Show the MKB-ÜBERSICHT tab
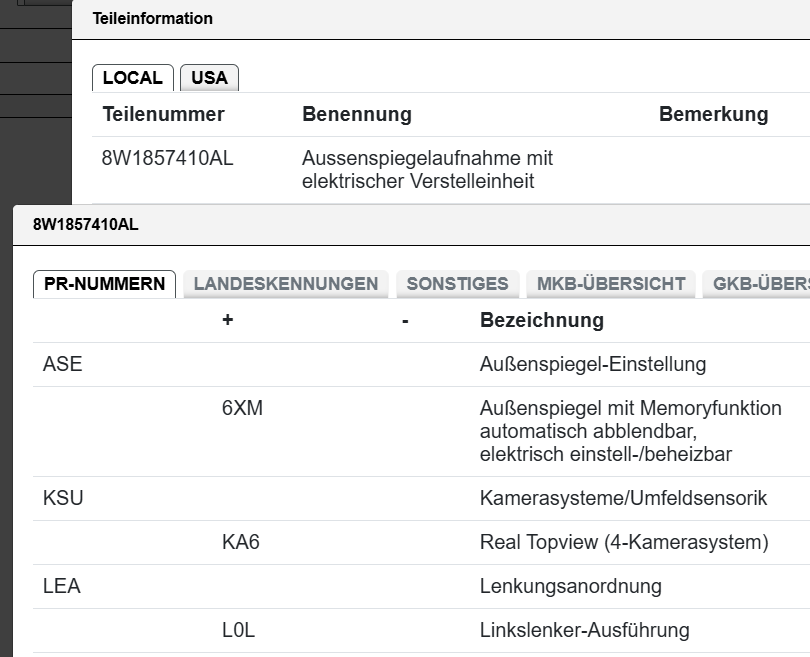810x657 pixels. click(610, 284)
